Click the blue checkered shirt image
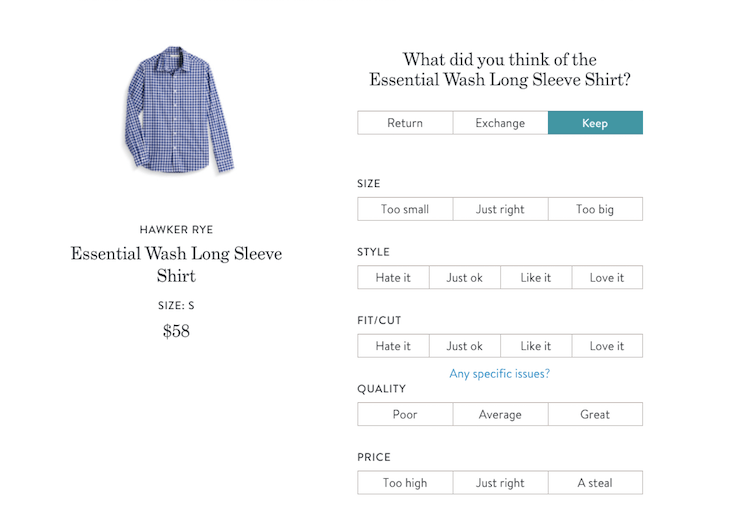 pyautogui.click(x=179, y=110)
